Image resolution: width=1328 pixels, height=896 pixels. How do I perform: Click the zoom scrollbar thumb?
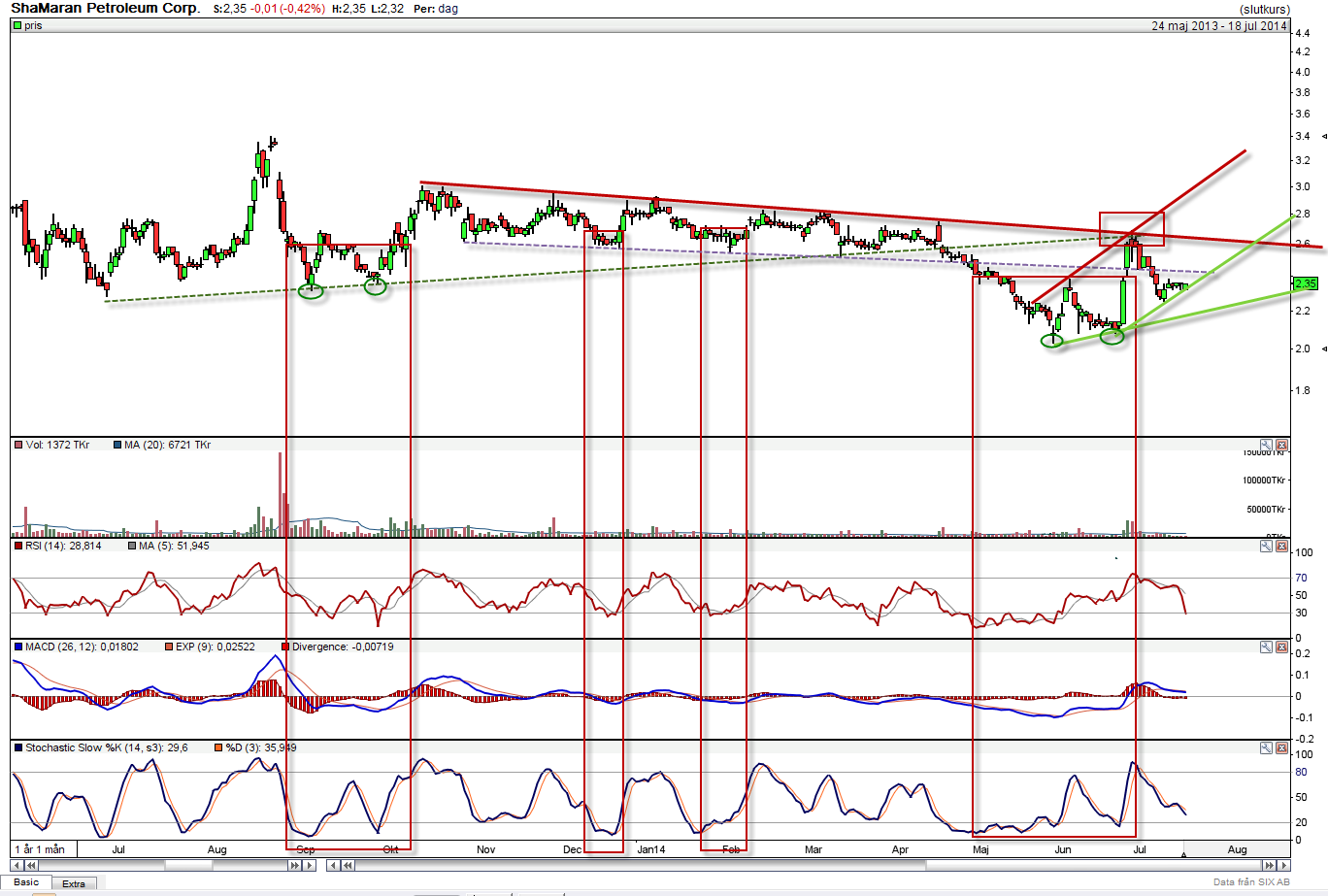[x=188, y=865]
